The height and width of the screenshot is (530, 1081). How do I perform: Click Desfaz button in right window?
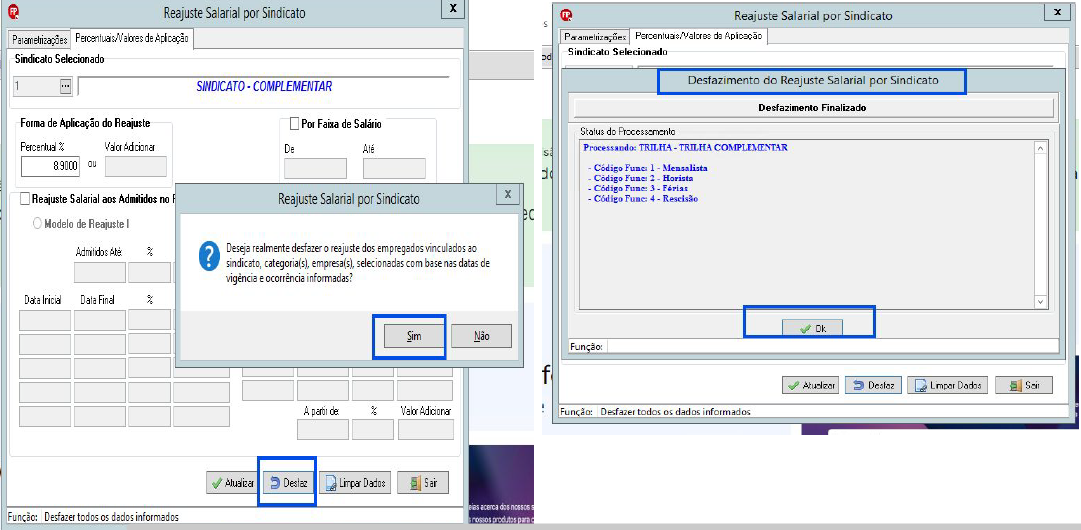pos(873,385)
